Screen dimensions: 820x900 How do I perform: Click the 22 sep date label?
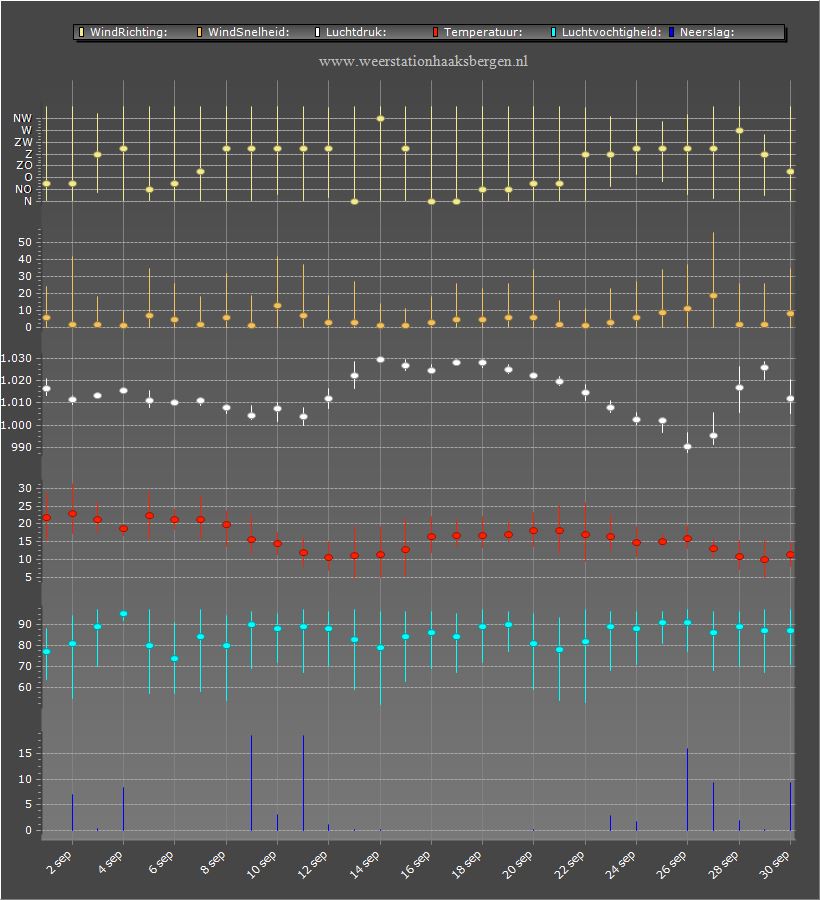569,864
